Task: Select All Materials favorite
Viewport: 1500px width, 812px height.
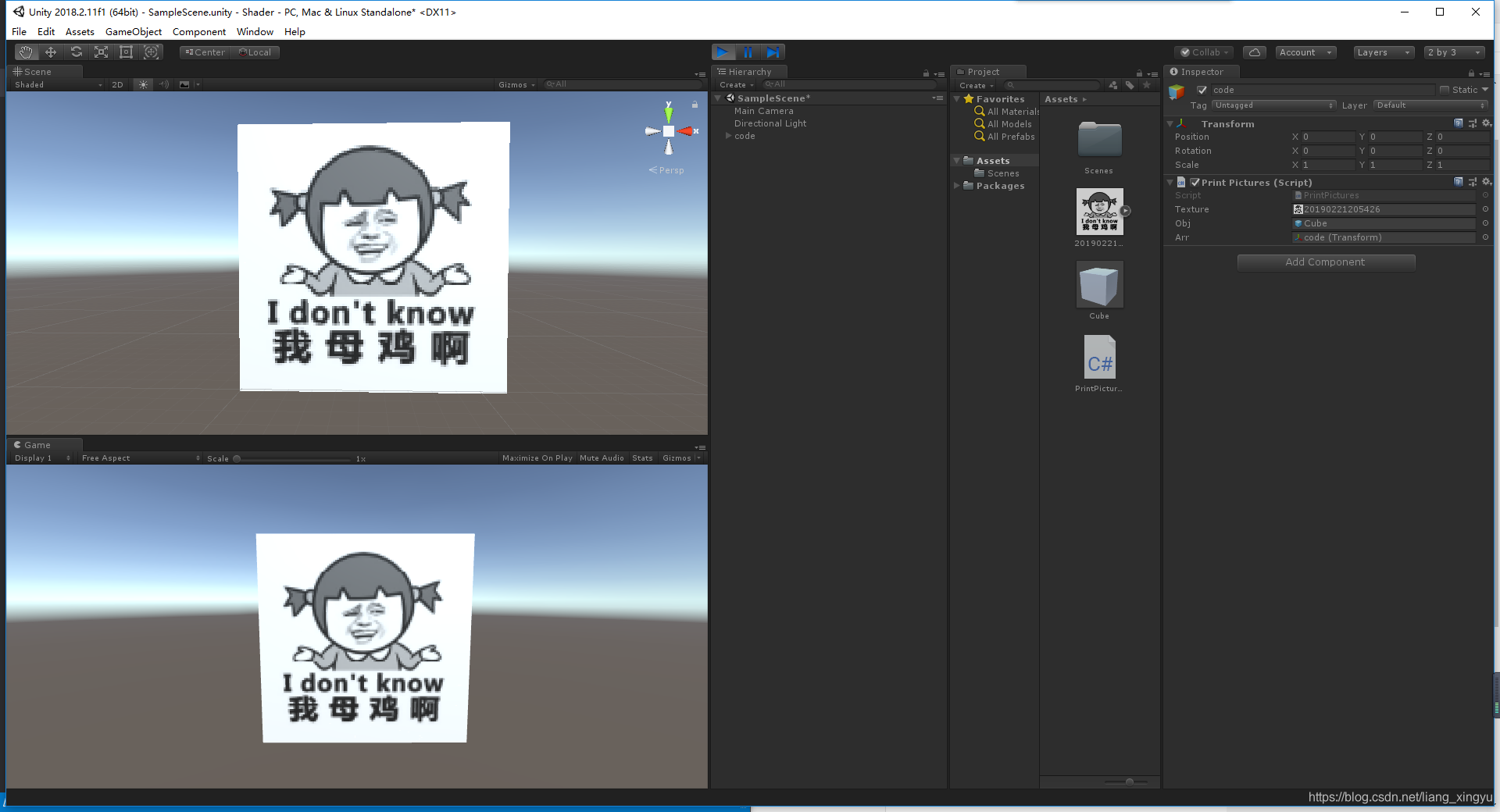Action: coord(1007,112)
